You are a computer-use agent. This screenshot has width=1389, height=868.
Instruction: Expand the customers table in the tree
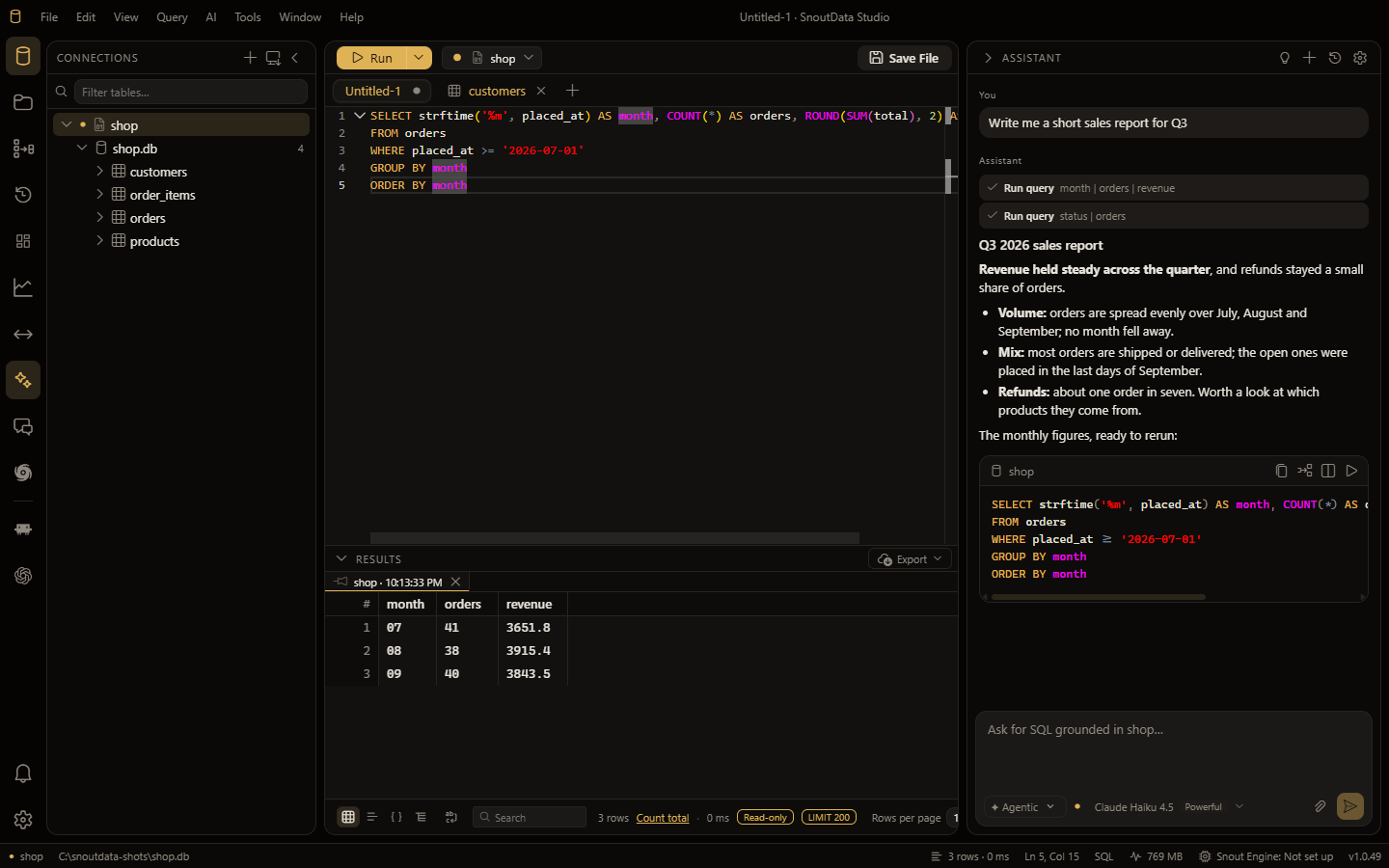coord(99,172)
